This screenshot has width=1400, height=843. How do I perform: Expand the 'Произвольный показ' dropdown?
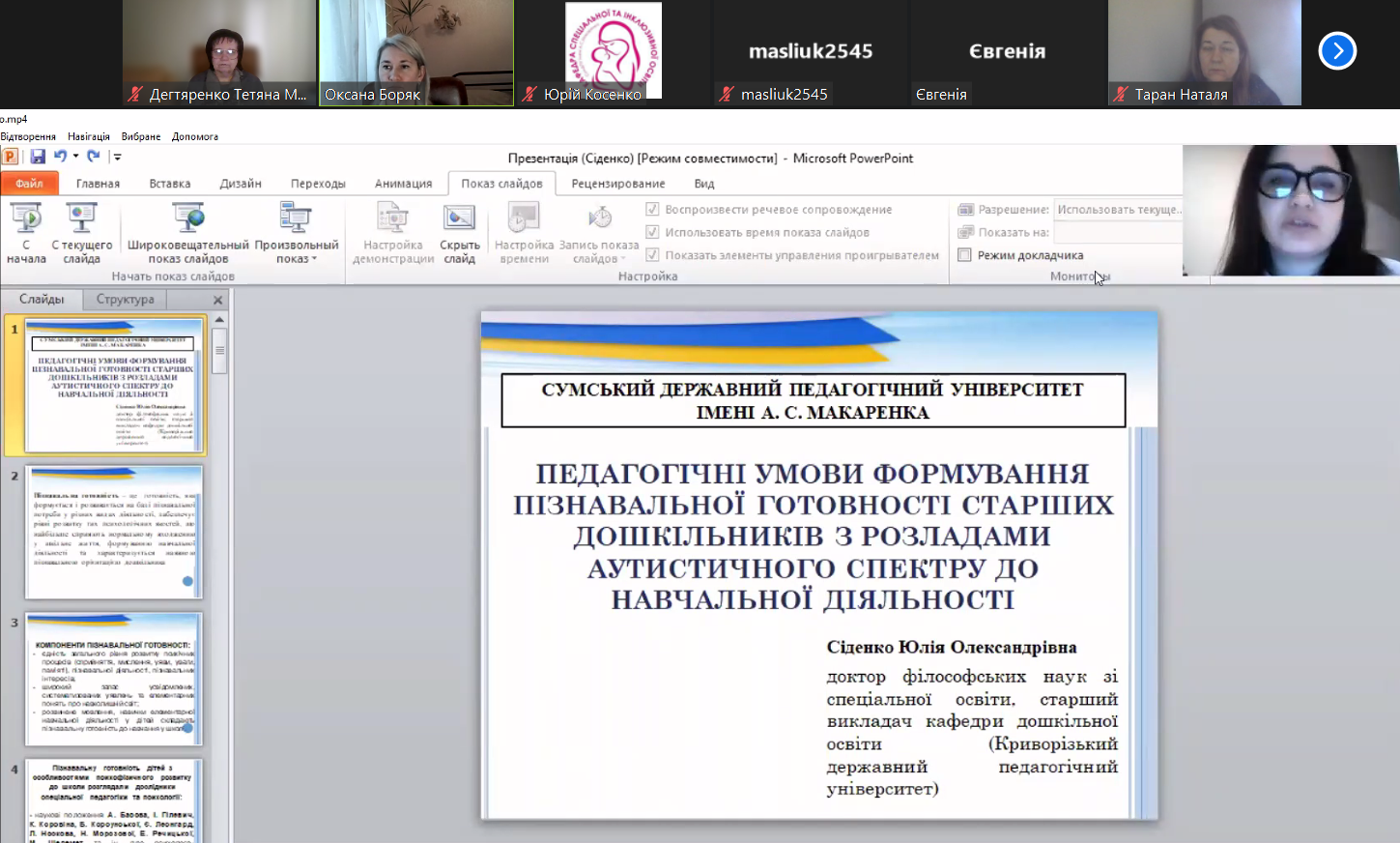click(296, 233)
